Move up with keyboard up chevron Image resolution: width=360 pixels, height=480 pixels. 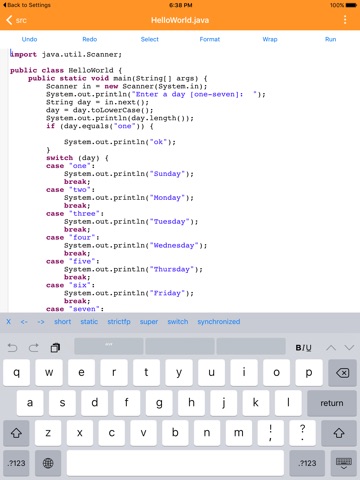331,348
